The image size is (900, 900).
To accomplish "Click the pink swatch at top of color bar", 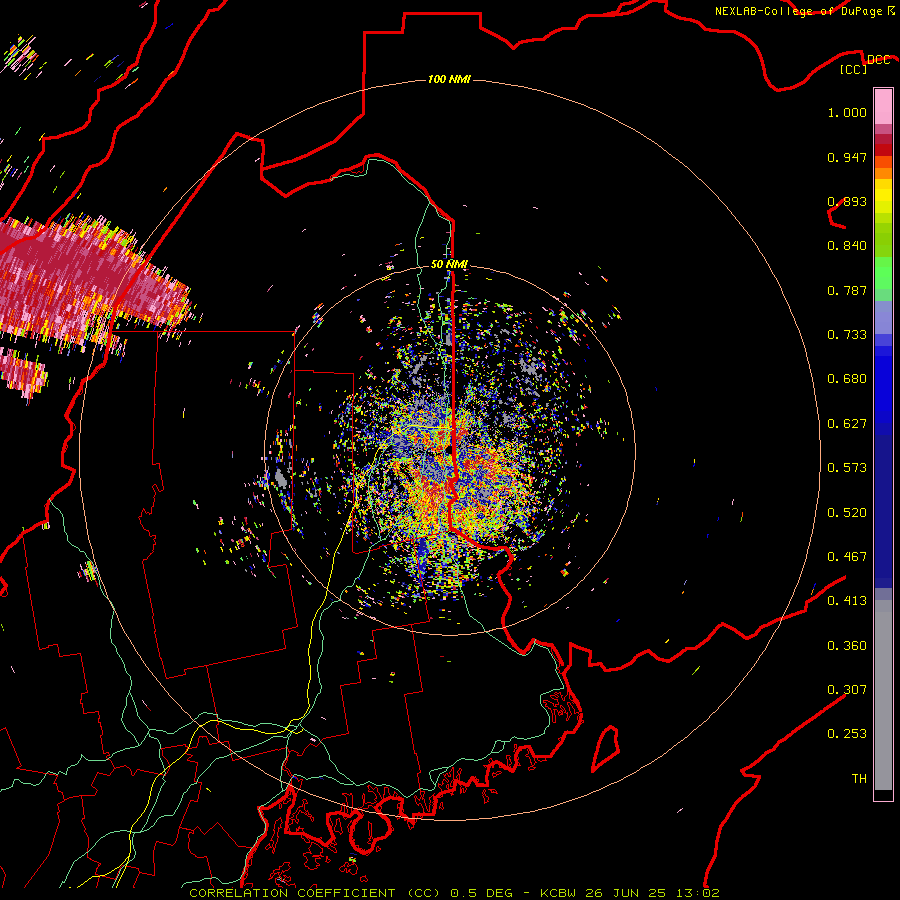I will click(883, 106).
